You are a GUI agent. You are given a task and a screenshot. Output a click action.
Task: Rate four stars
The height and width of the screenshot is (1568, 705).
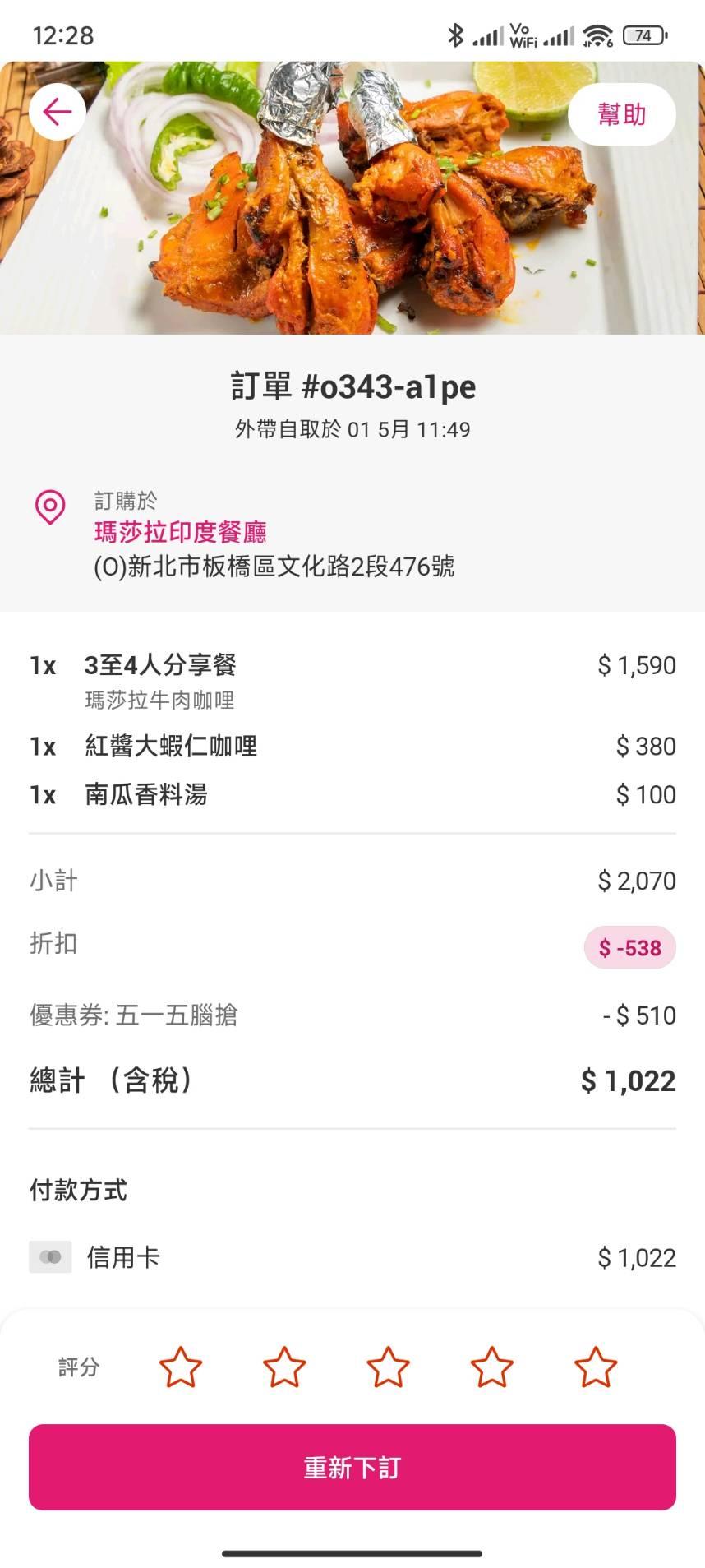pos(491,1367)
